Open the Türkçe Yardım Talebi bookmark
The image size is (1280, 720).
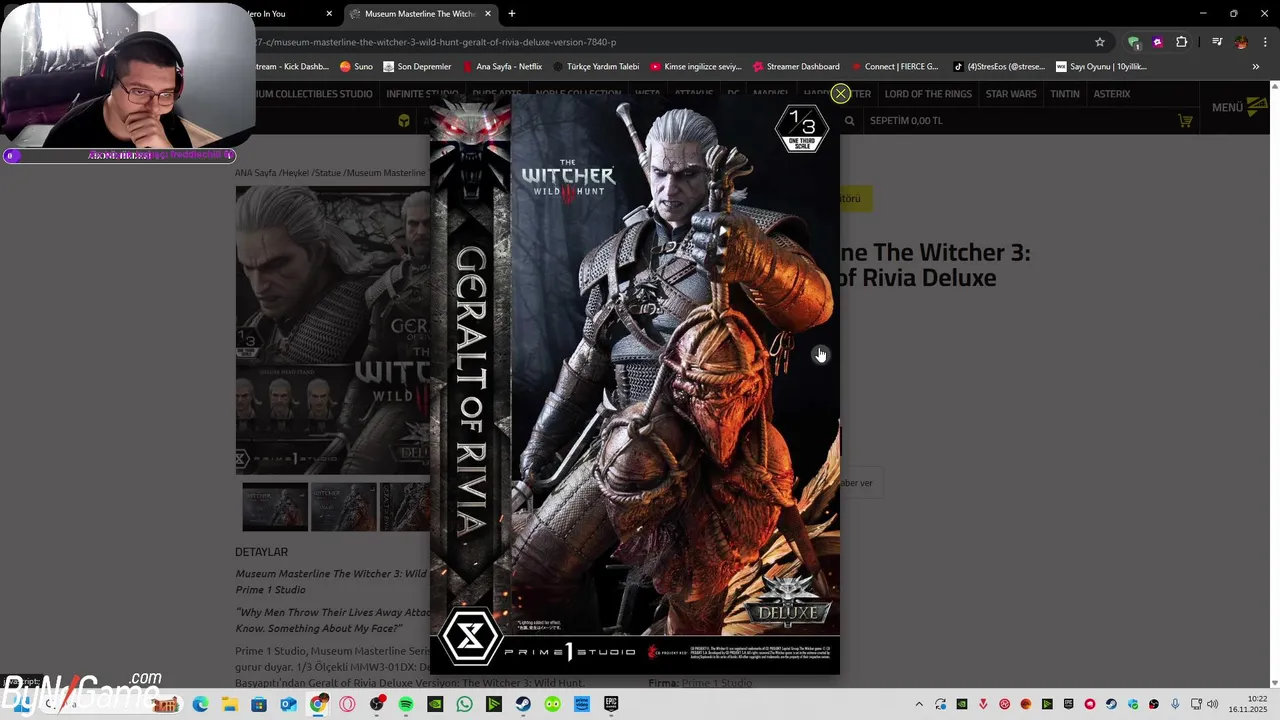(x=595, y=67)
